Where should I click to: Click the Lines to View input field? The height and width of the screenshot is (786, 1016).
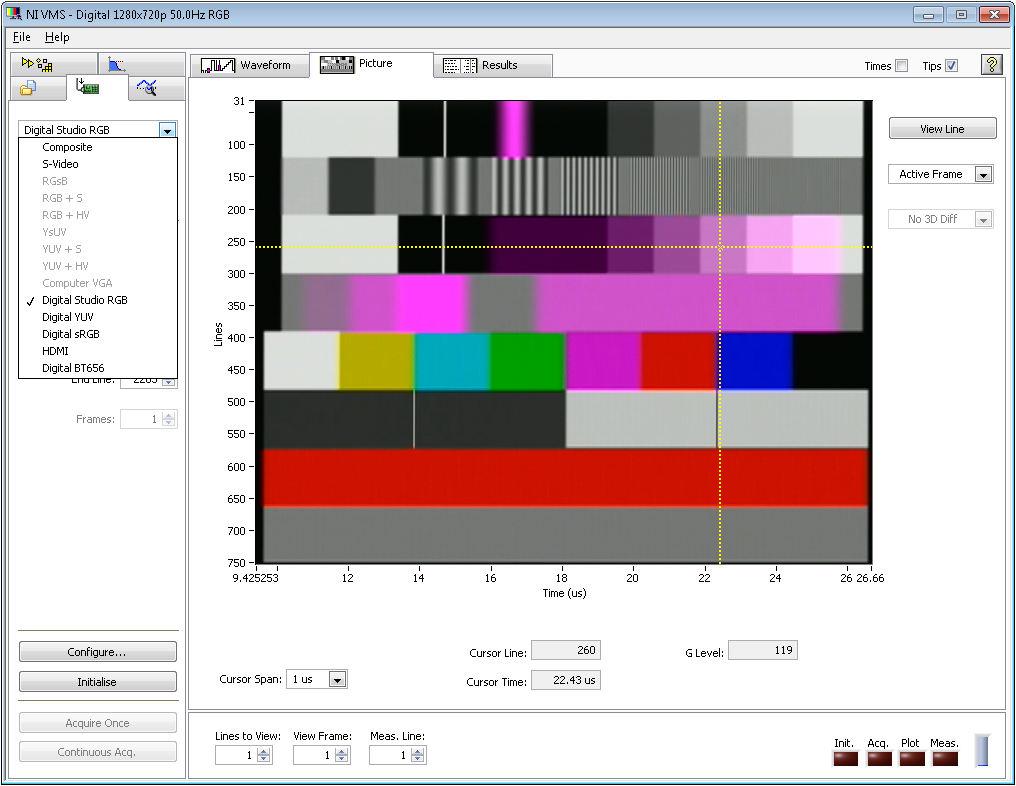(236, 756)
